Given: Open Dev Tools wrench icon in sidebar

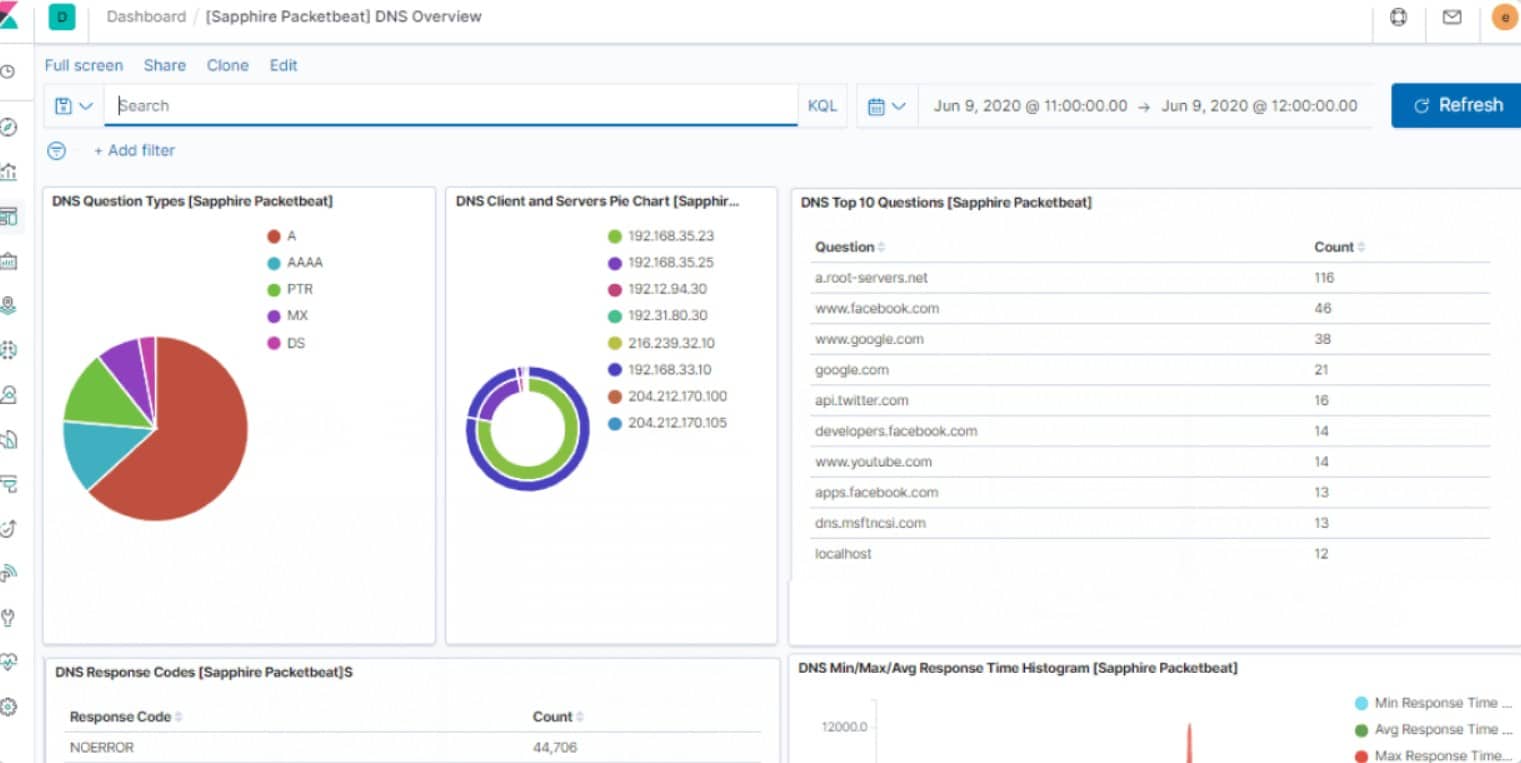Looking at the screenshot, I should pos(8,617).
